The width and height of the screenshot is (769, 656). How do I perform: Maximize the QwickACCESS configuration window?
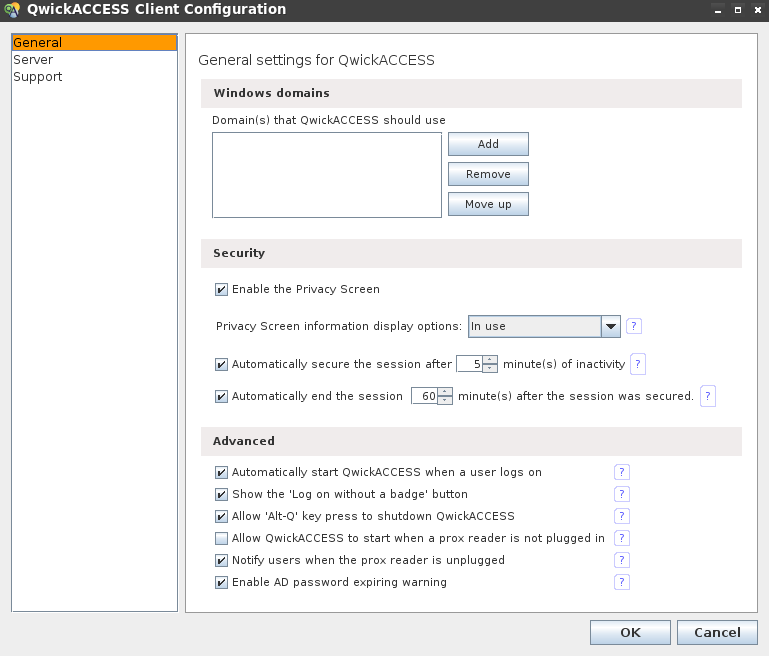[x=738, y=10]
